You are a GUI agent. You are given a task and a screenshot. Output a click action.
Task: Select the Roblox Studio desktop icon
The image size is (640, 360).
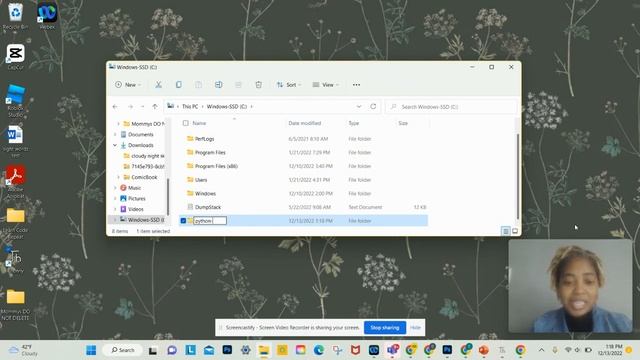point(16,101)
